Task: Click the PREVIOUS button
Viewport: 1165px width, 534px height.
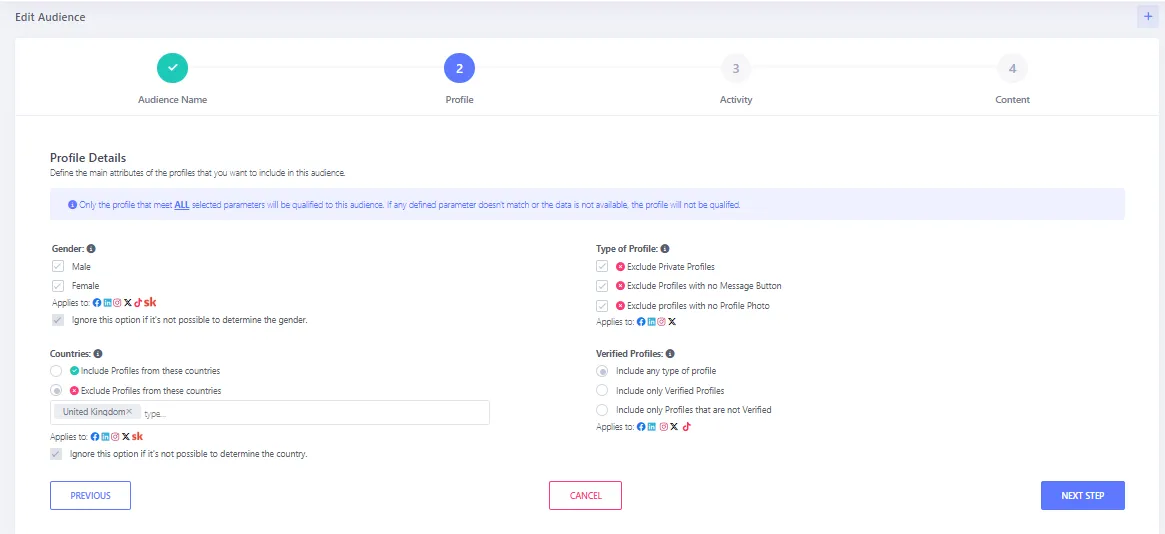Action: (91, 495)
